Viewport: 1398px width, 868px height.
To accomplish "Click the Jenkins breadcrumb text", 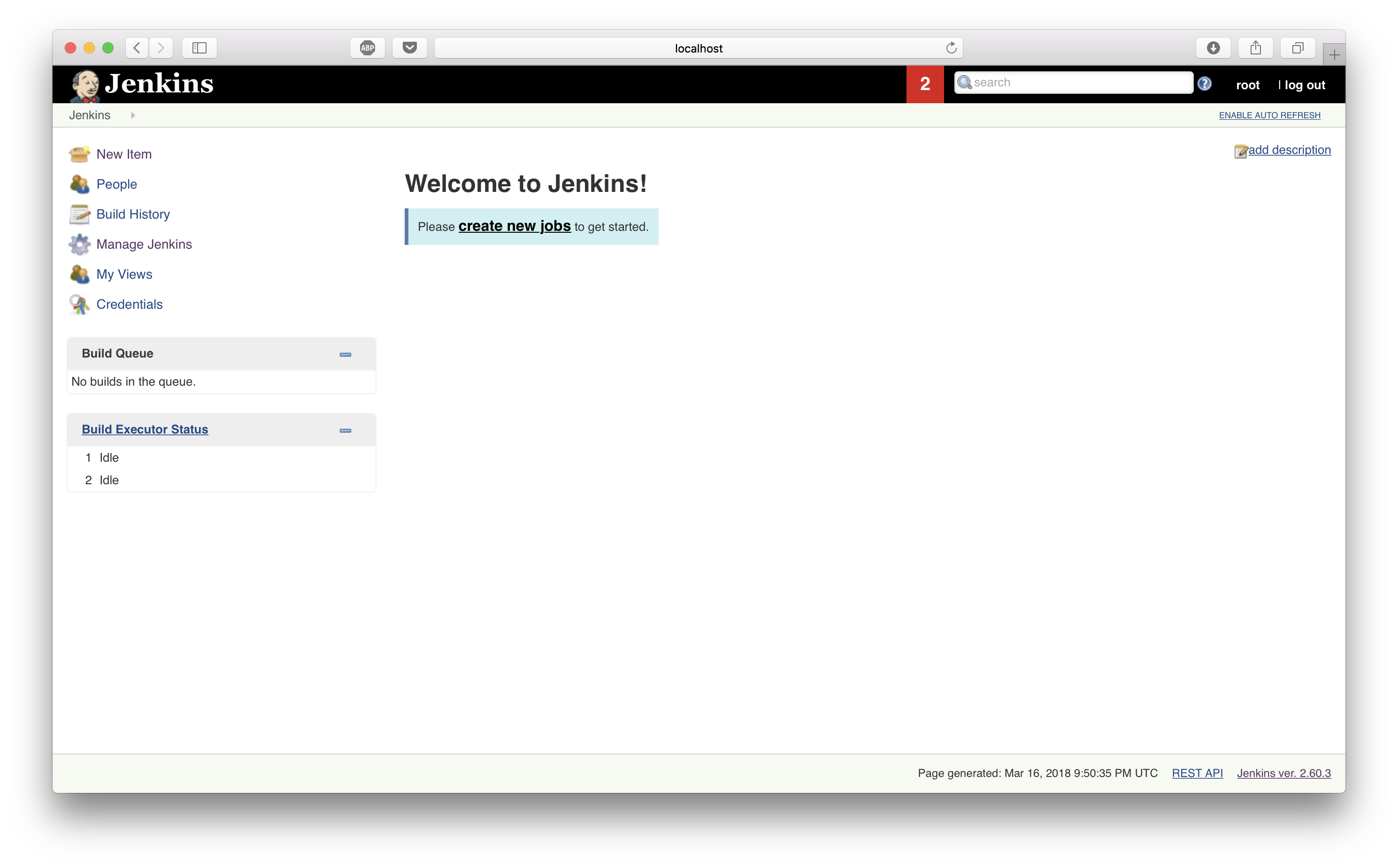I will (x=90, y=115).
